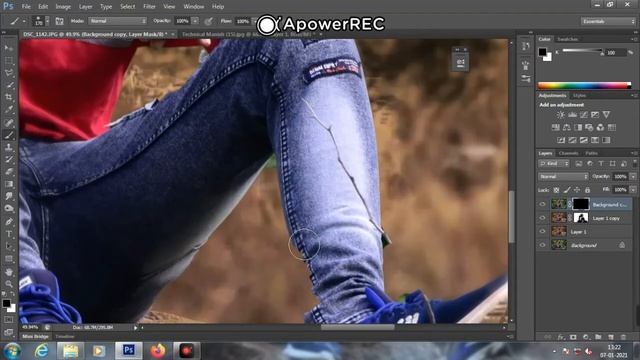This screenshot has width=640, height=360.
Task: Switch to the Swatches tab
Action: coord(567,39)
